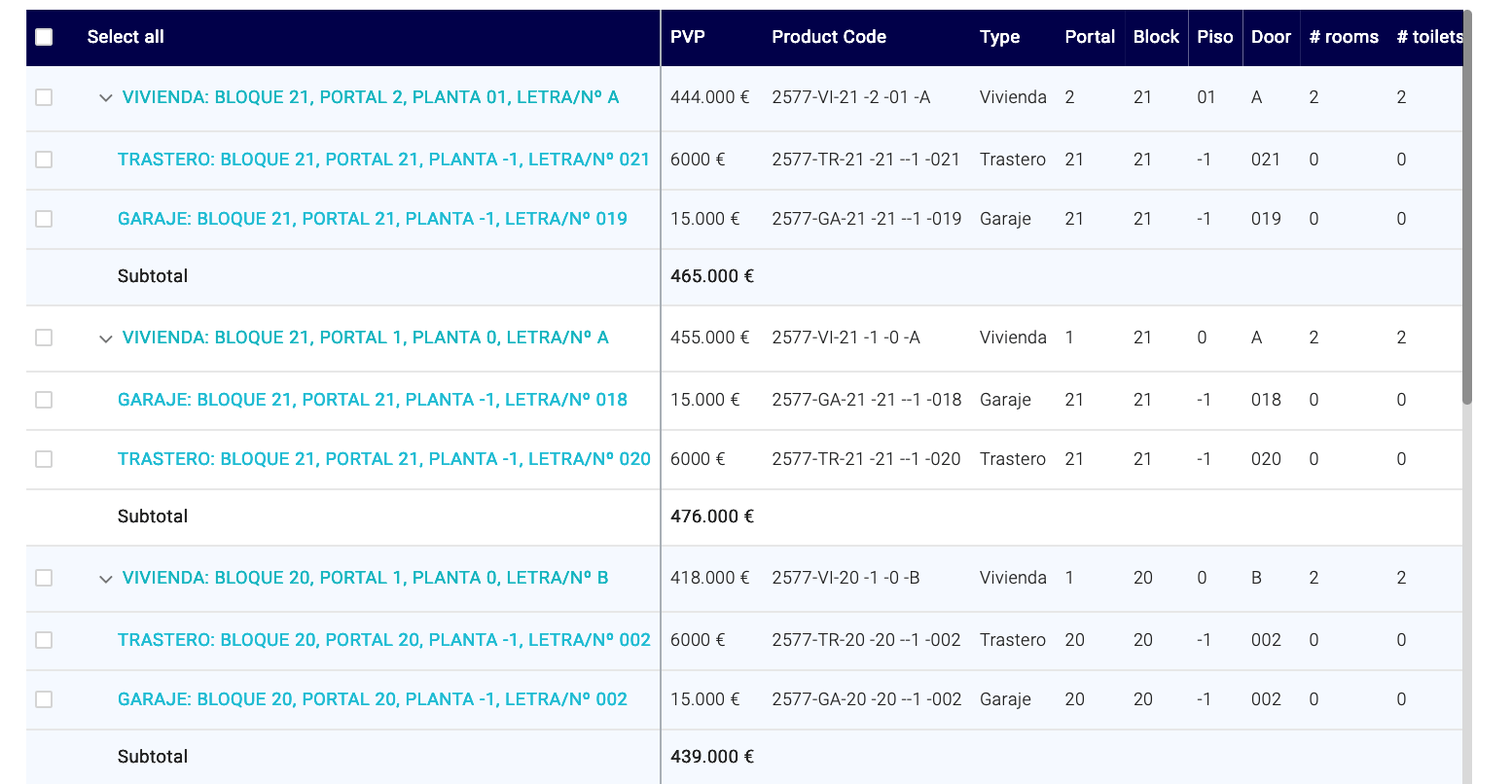Check the Select all checkbox
This screenshot has height=784, width=1512.
44,37
